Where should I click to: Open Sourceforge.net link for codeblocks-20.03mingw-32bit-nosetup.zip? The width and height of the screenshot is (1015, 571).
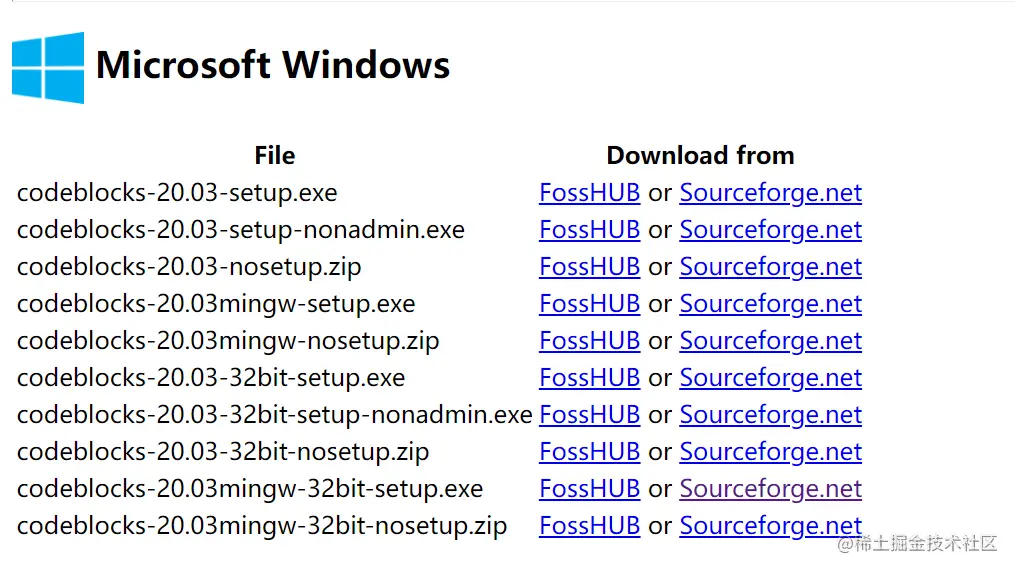770,525
